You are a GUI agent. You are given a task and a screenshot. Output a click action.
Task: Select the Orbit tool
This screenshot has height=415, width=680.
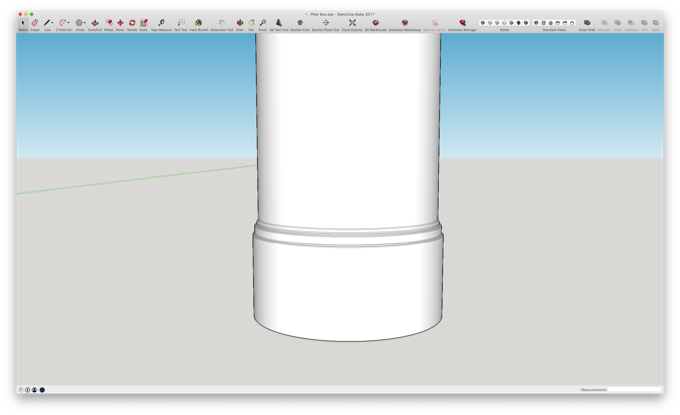(x=239, y=23)
